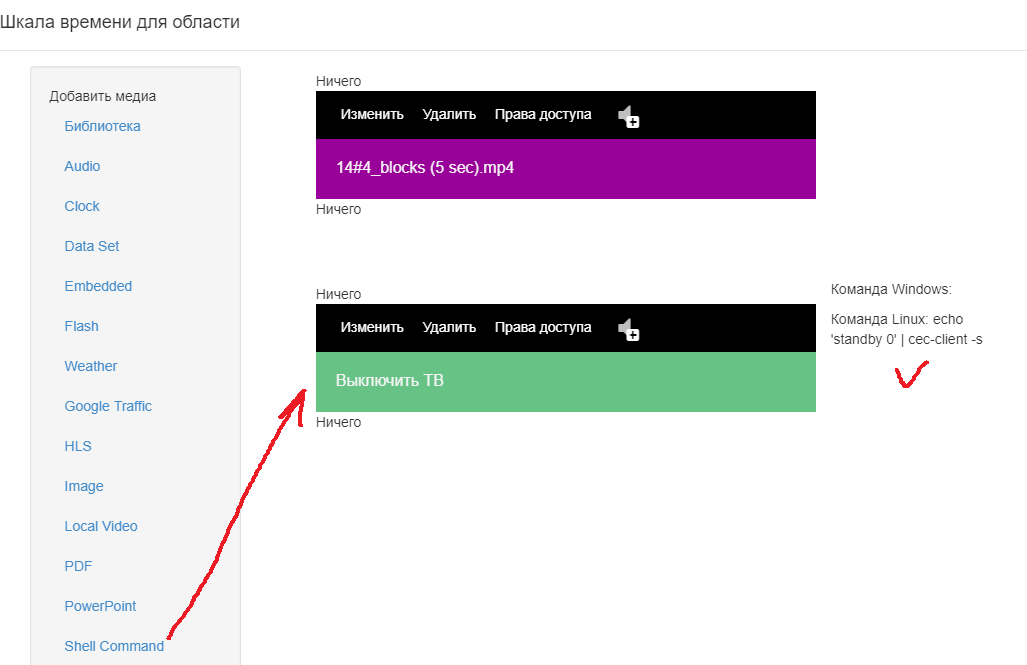Click the attach-audio icon on the Выключить ТВ widget

[628, 330]
